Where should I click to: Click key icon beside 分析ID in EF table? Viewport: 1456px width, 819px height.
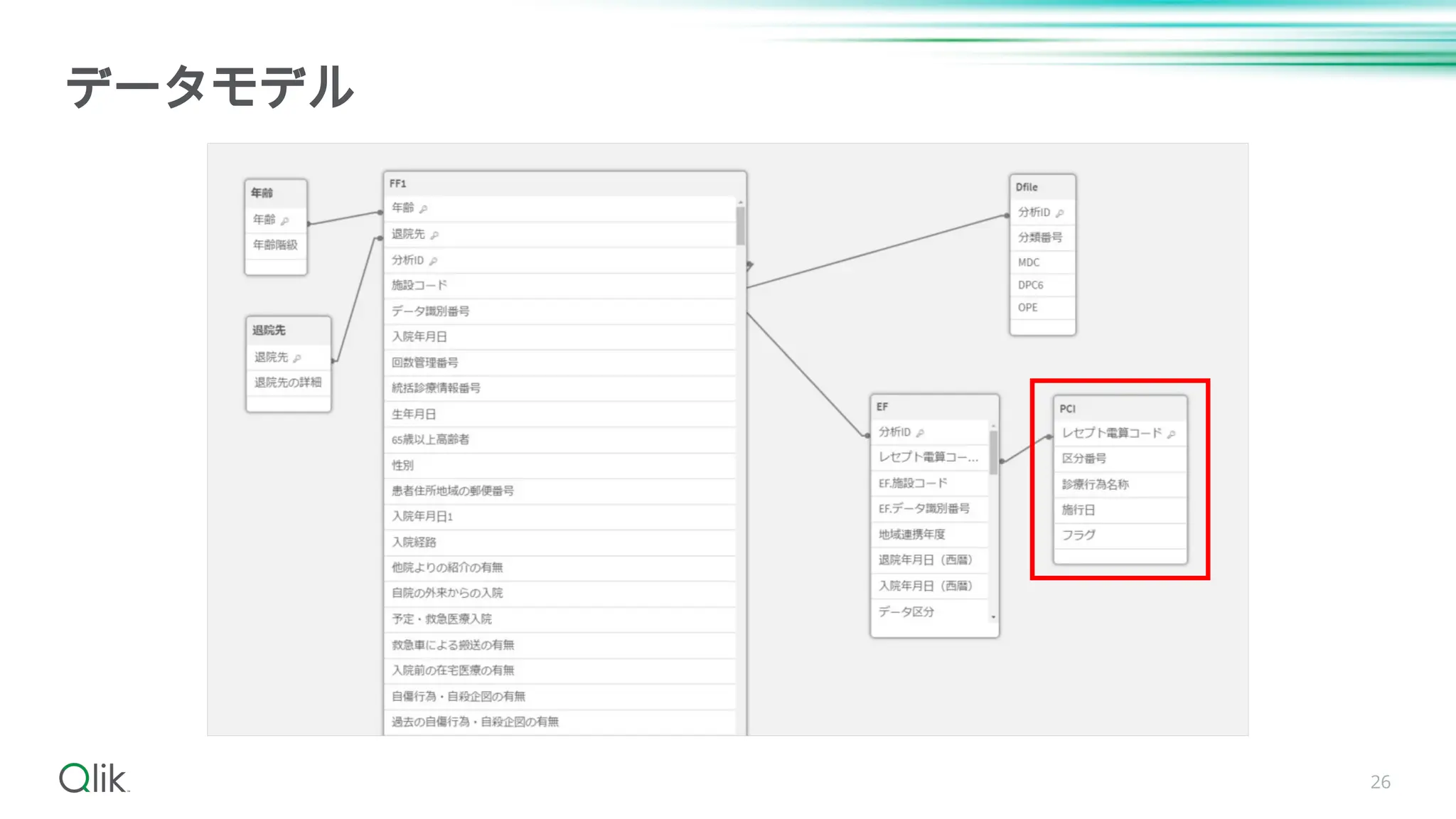[x=920, y=433]
